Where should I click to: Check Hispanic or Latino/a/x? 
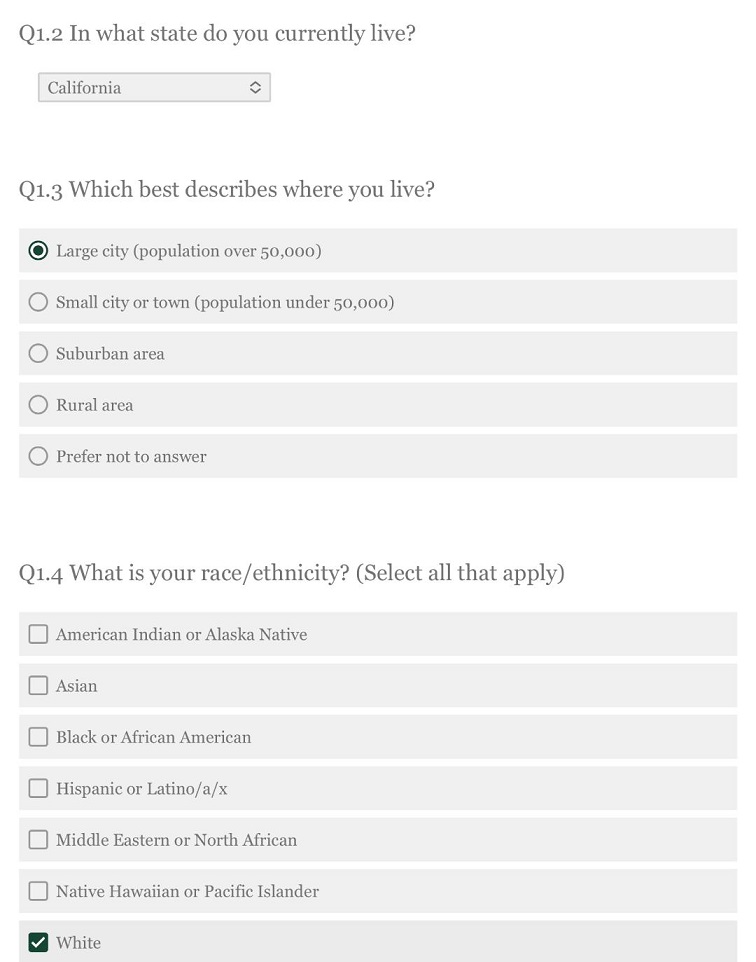38,788
